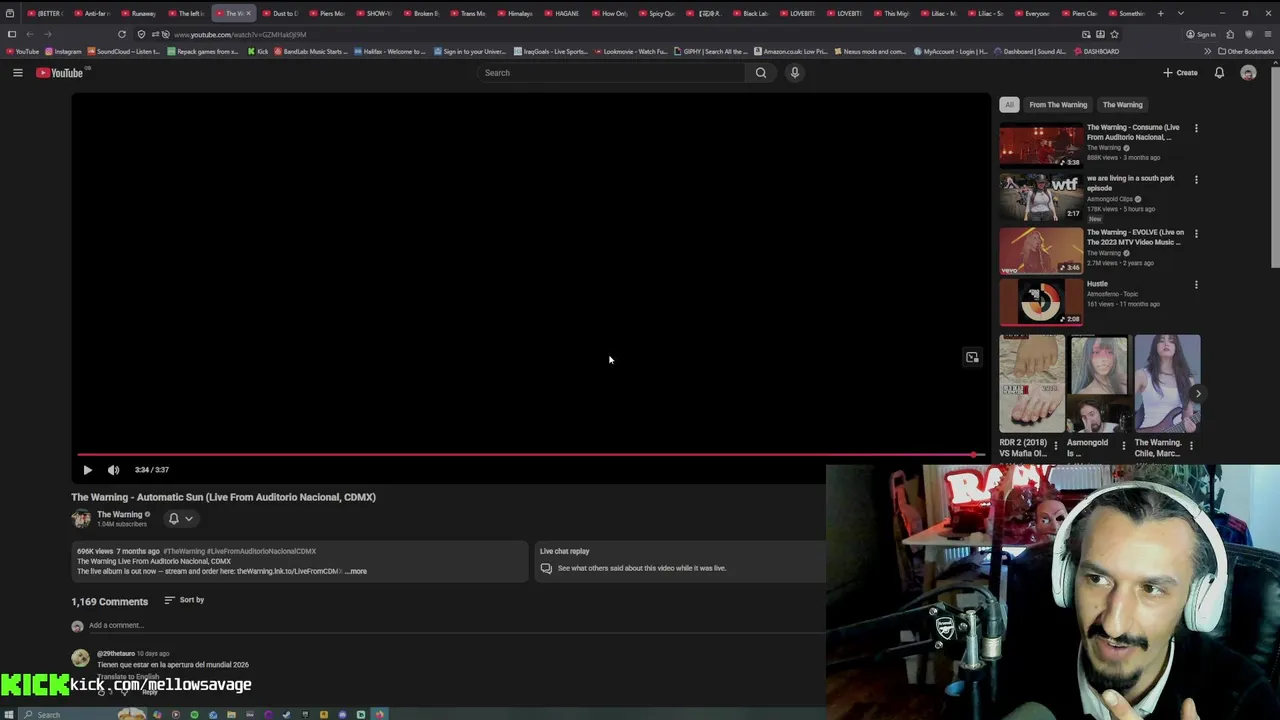Open the Hustle video thumbnail
This screenshot has height=720, width=1280.
pyautogui.click(x=1041, y=301)
